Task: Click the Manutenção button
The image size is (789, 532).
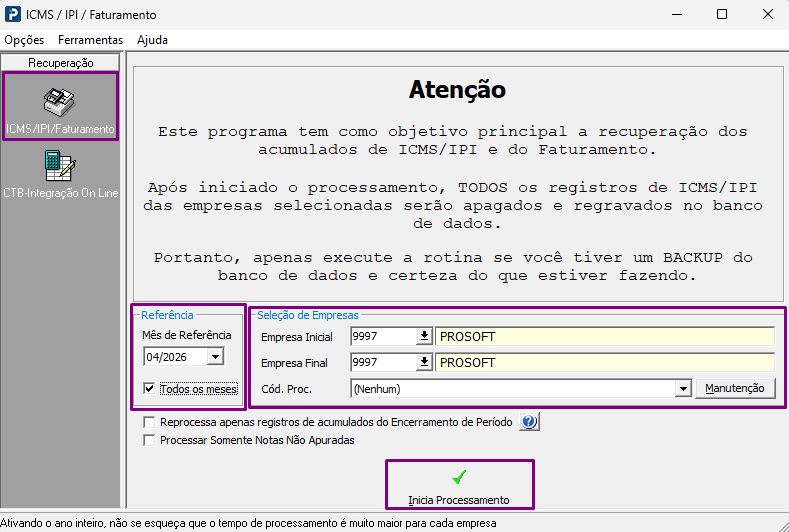Action: point(735,389)
